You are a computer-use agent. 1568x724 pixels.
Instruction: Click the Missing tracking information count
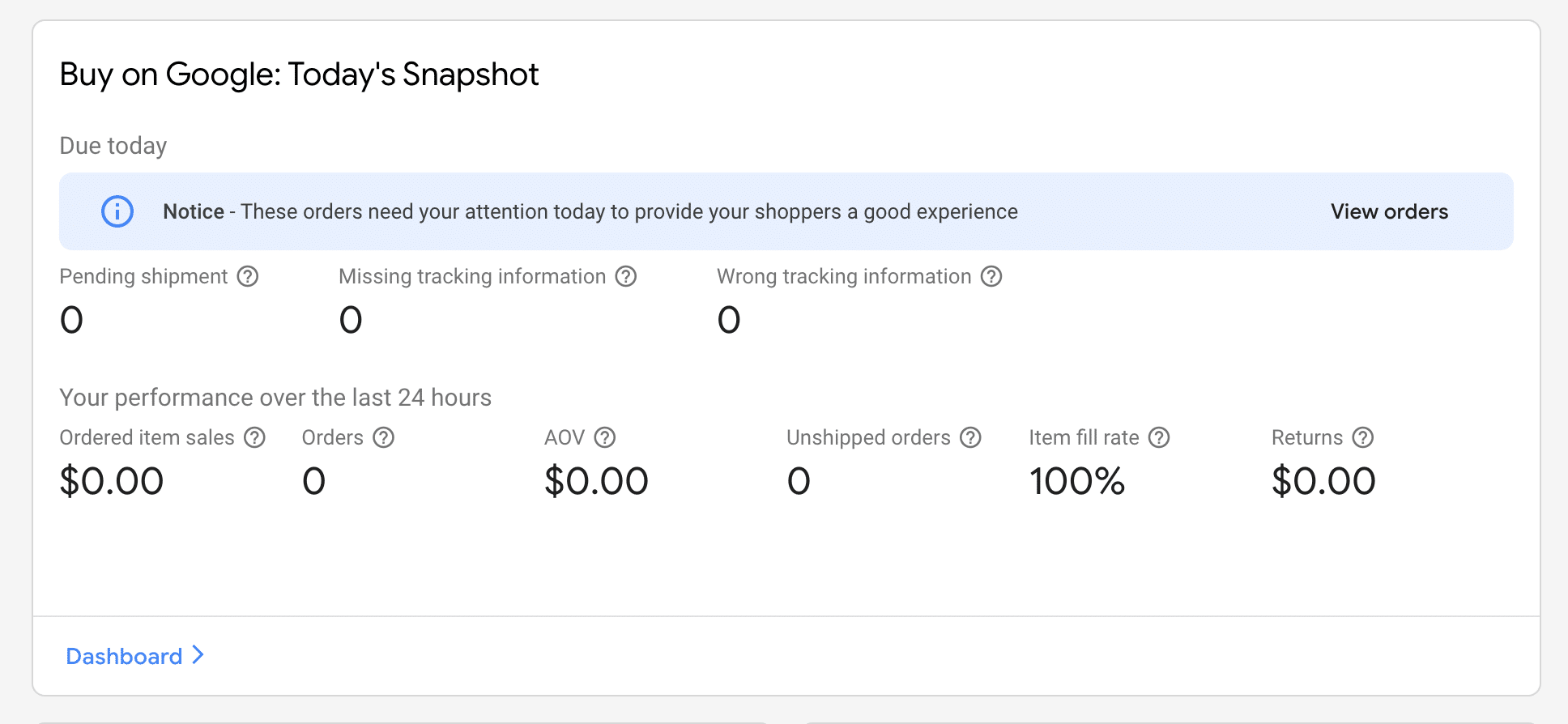[351, 320]
